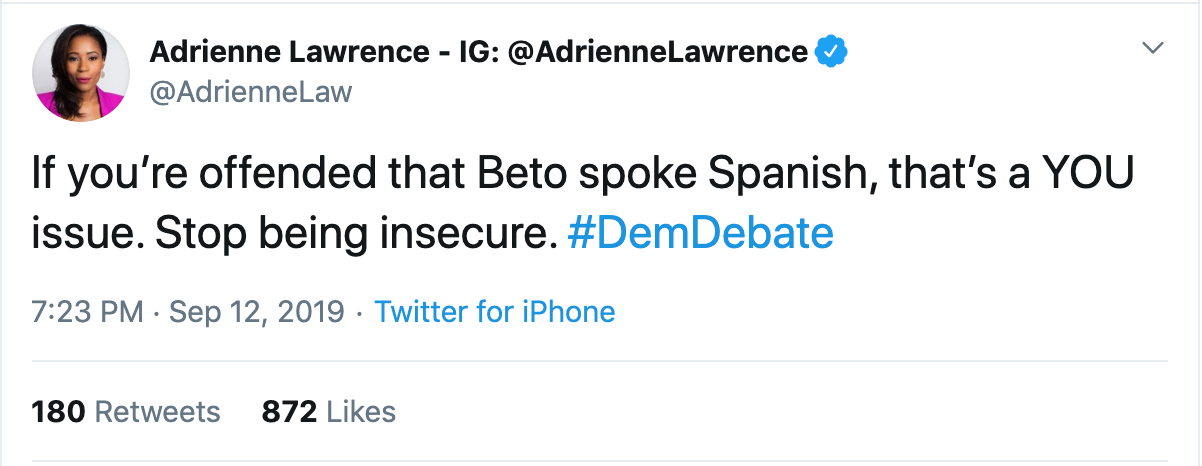
Task: Click the bold "872" like count
Action: tap(289, 411)
